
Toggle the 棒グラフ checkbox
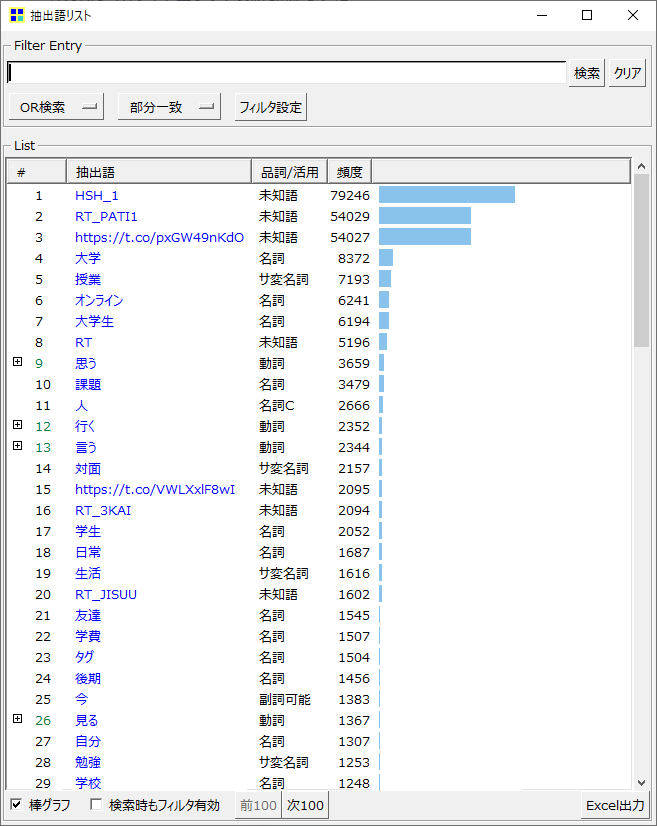click(x=16, y=804)
